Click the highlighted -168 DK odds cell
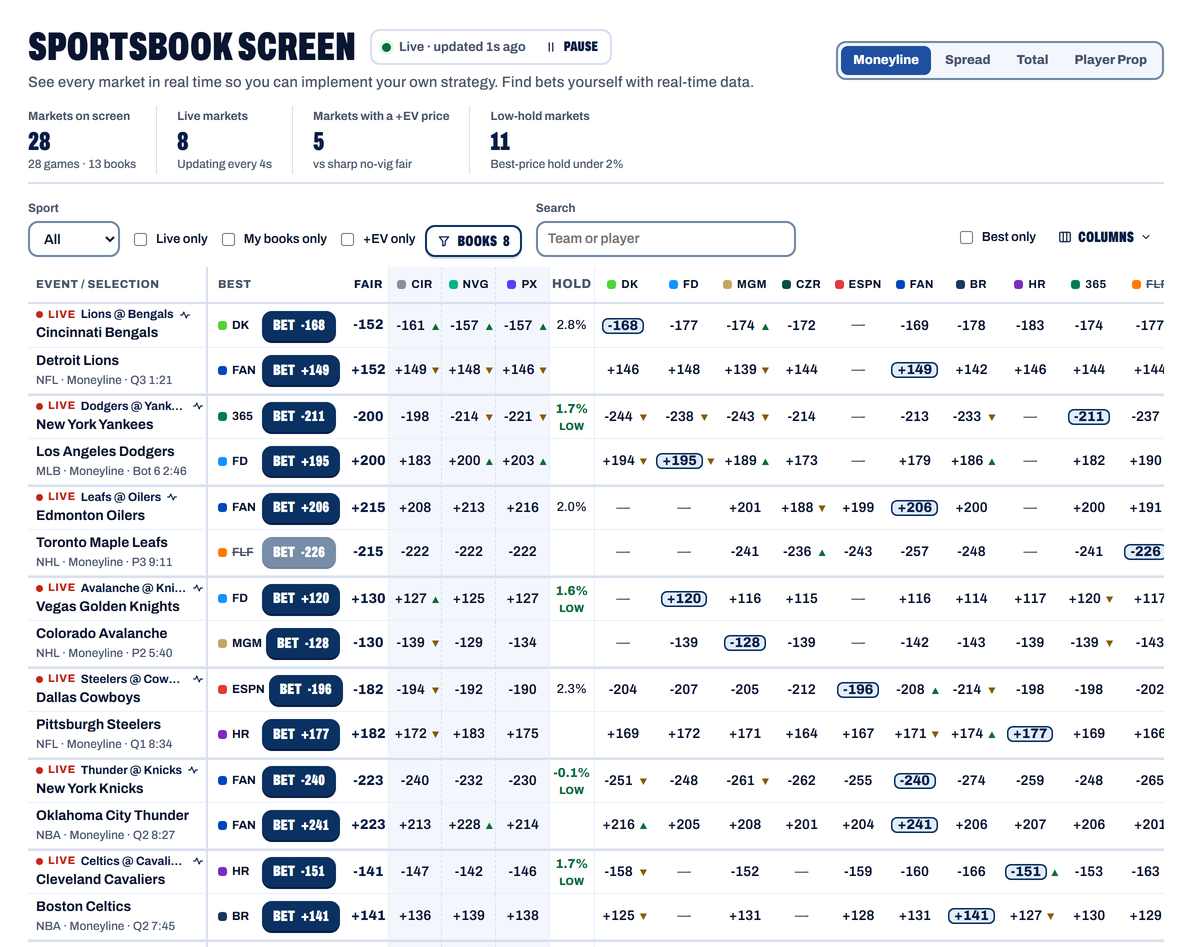The height and width of the screenshot is (947, 1192). point(623,326)
